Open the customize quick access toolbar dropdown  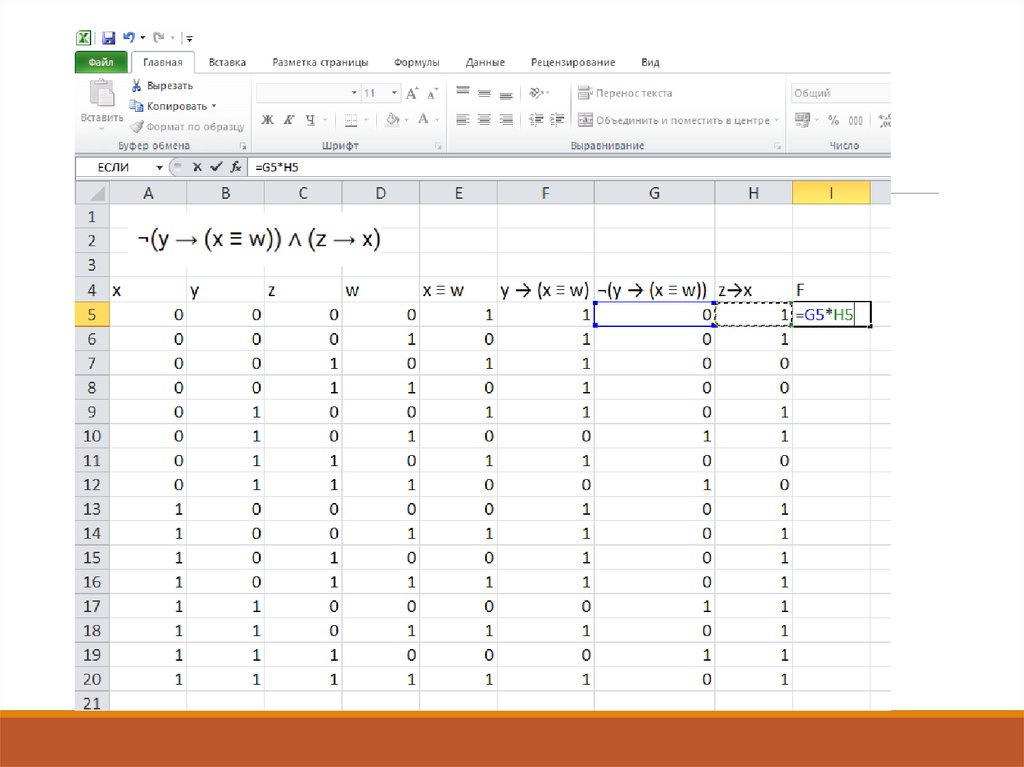click(x=189, y=39)
